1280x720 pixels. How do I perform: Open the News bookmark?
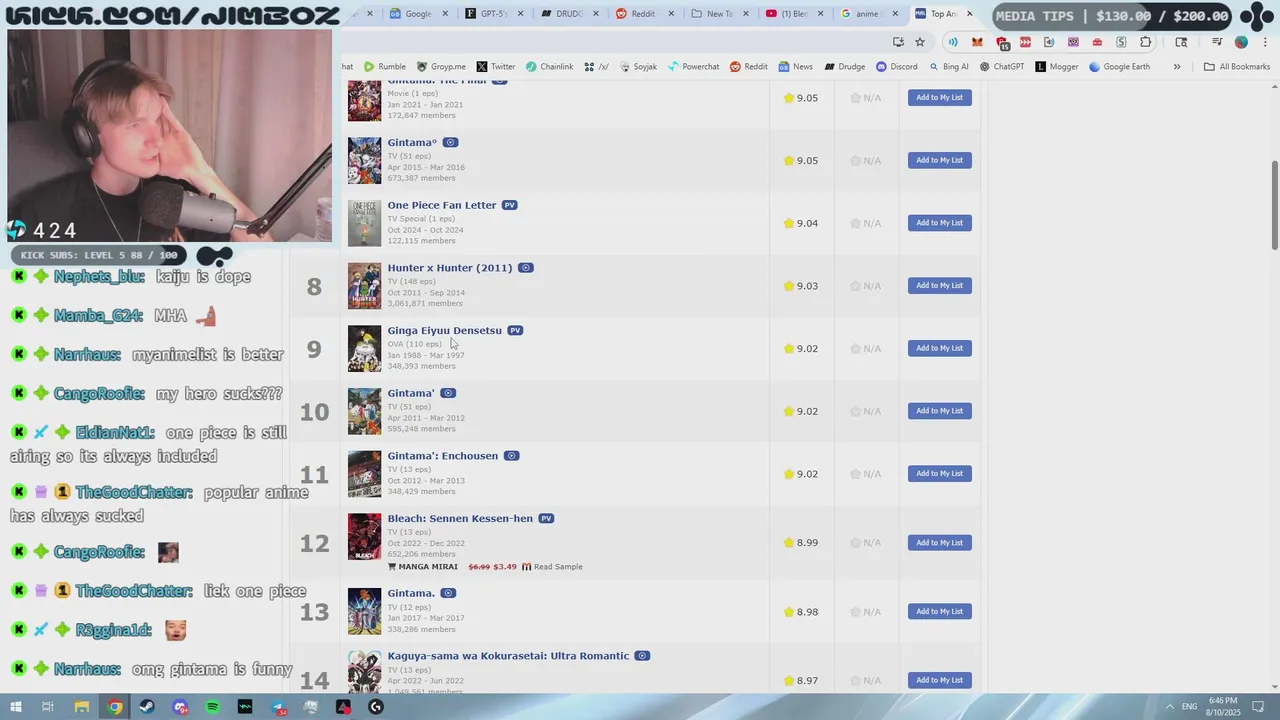point(796,67)
